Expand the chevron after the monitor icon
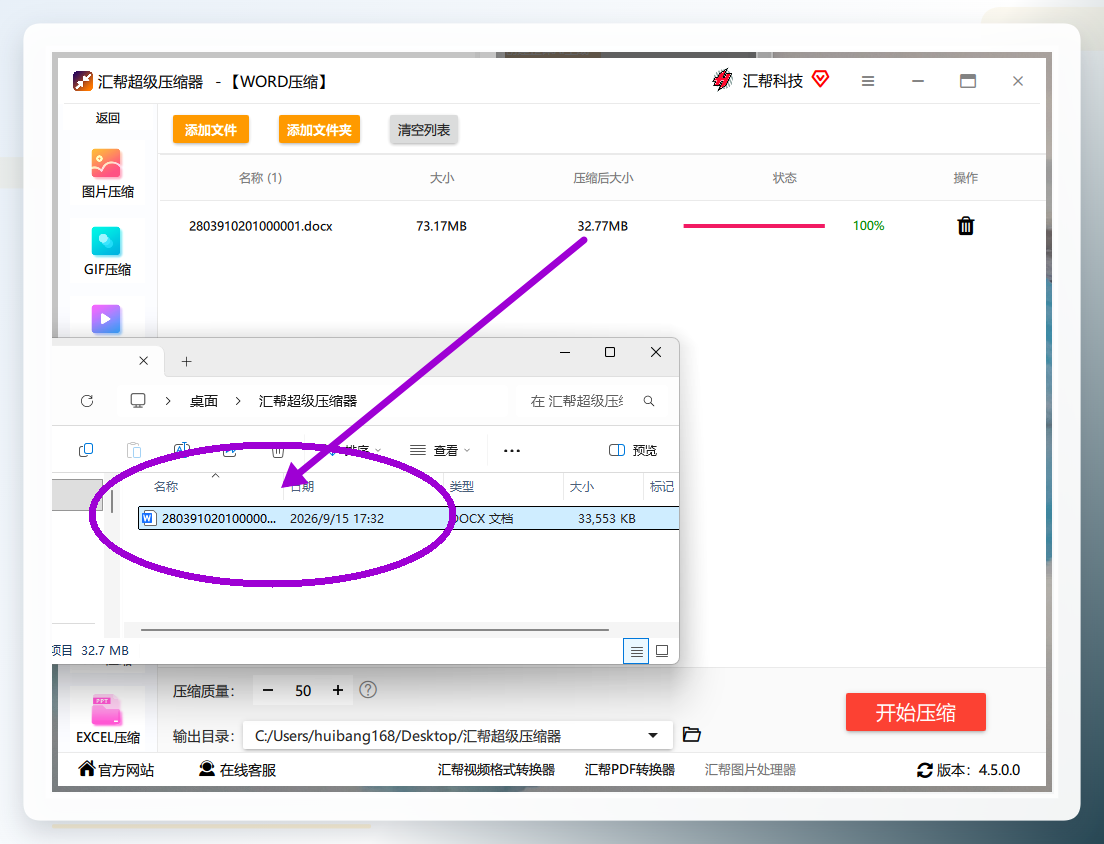This screenshot has height=844, width=1104. point(168,401)
